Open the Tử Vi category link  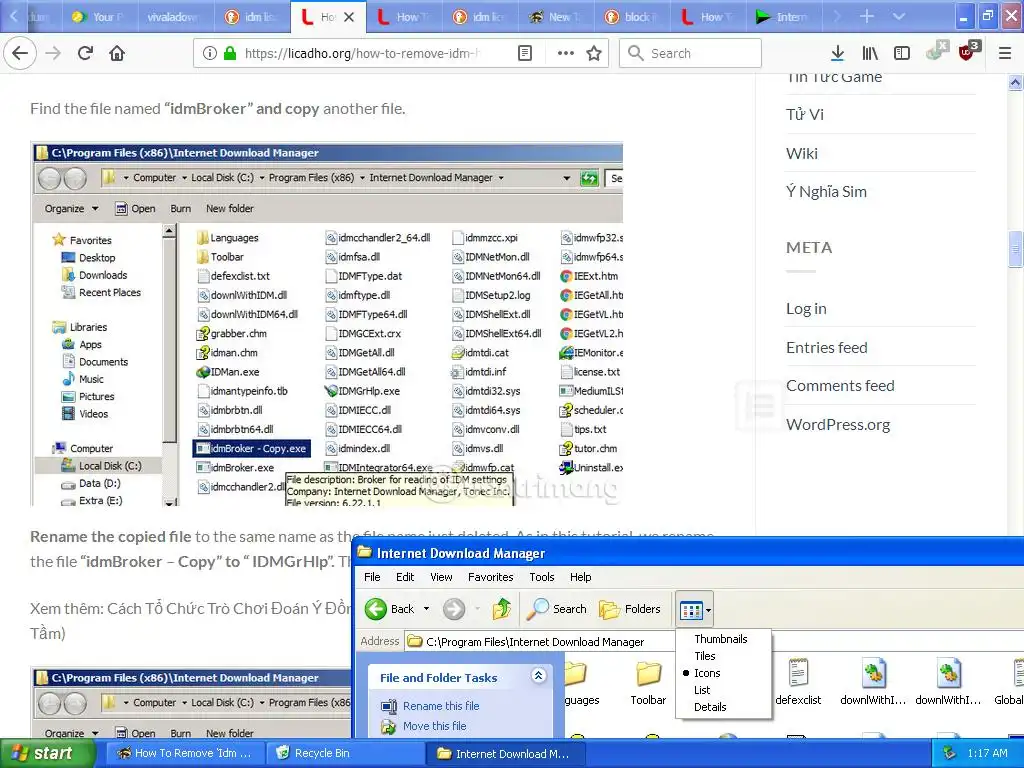pos(805,115)
